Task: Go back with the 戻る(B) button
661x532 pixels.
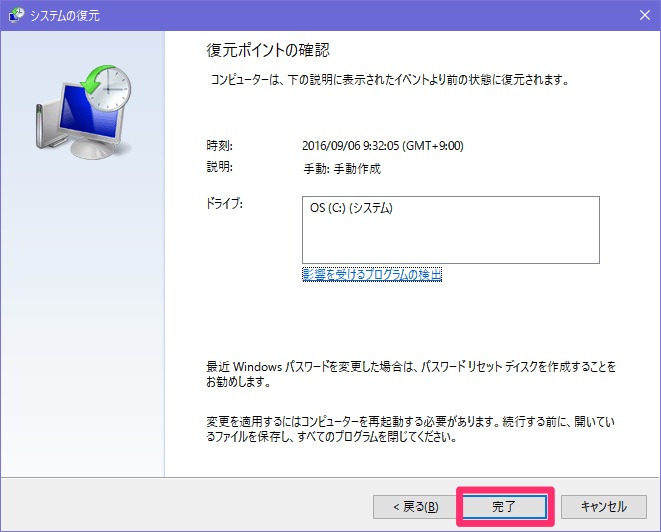Action: coord(415,507)
